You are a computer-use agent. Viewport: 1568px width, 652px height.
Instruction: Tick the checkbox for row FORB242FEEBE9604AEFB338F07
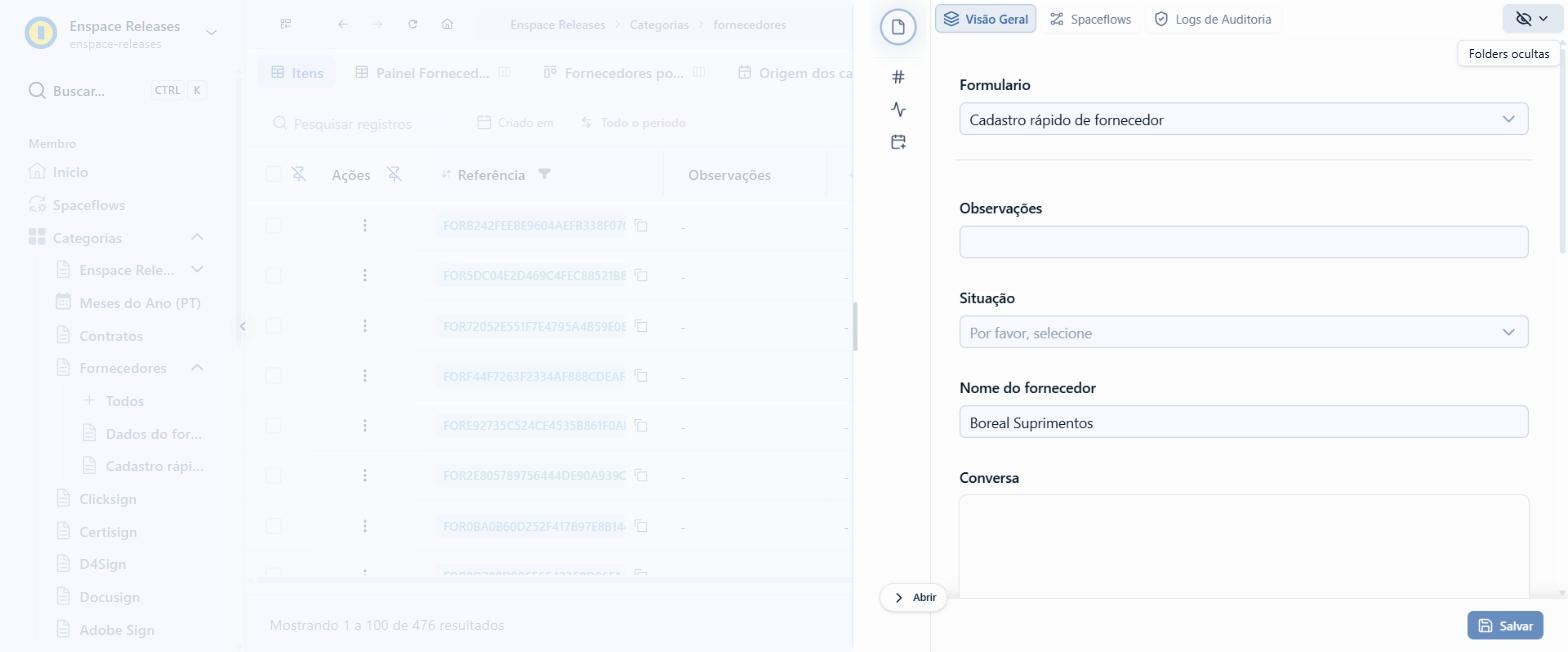tap(273, 226)
